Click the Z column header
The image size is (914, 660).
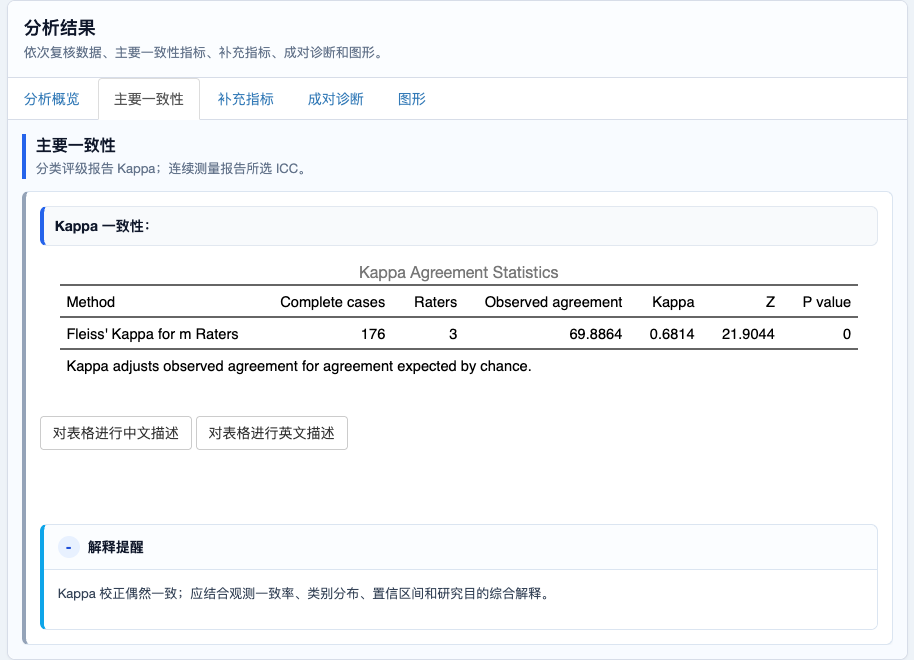click(770, 302)
